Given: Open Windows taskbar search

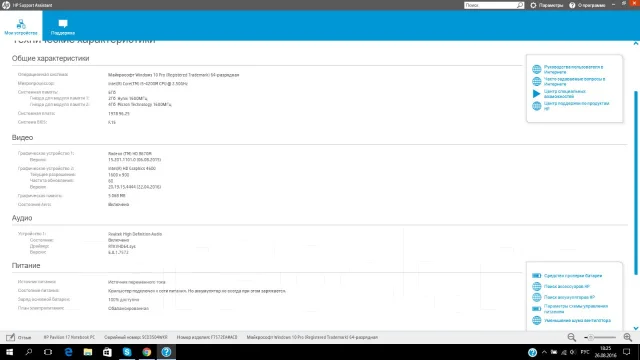Looking at the screenshot, I should [29, 352].
